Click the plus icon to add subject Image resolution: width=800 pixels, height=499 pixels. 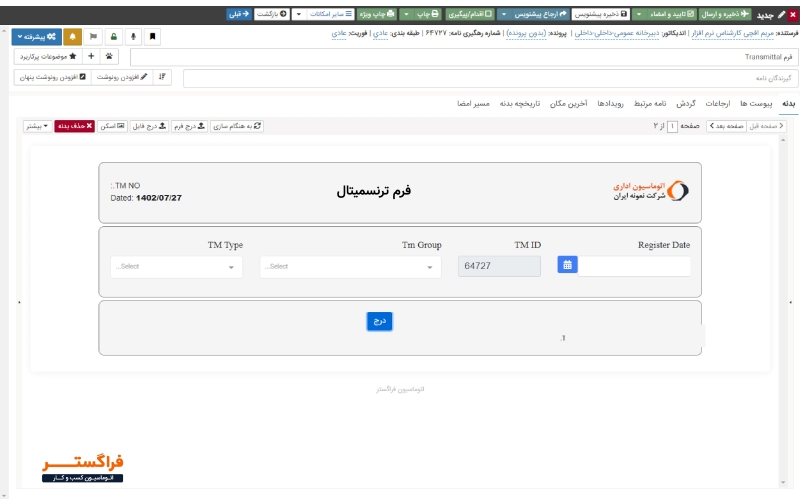point(91,56)
